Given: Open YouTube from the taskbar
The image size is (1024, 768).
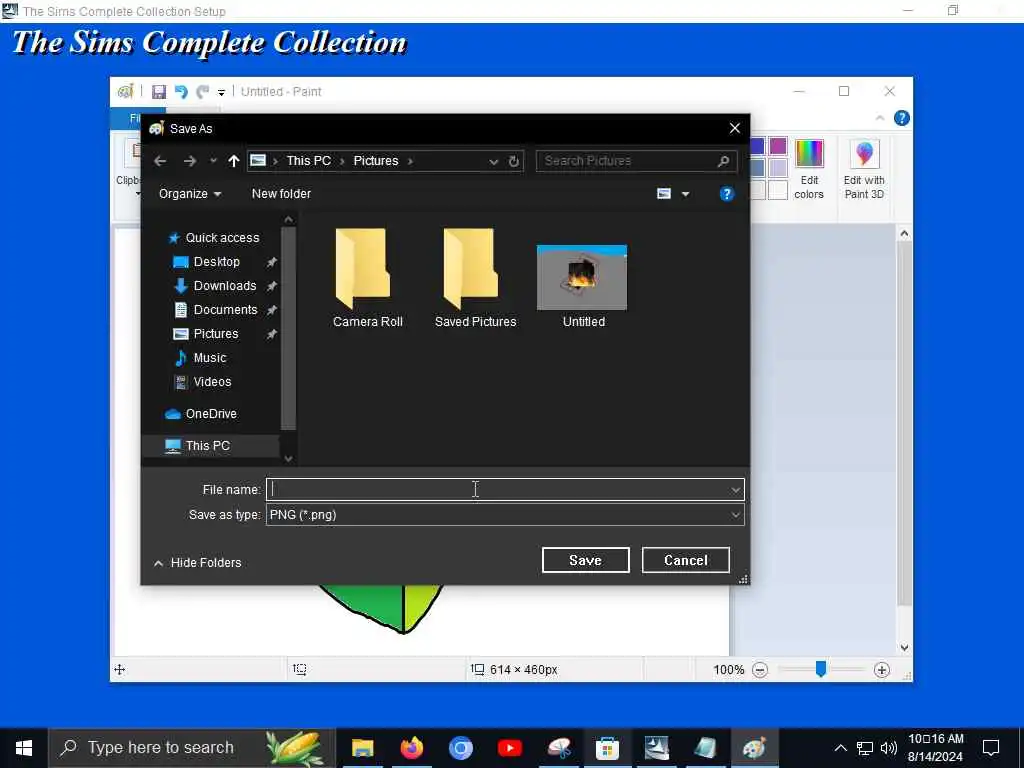Looking at the screenshot, I should pyautogui.click(x=509, y=748).
